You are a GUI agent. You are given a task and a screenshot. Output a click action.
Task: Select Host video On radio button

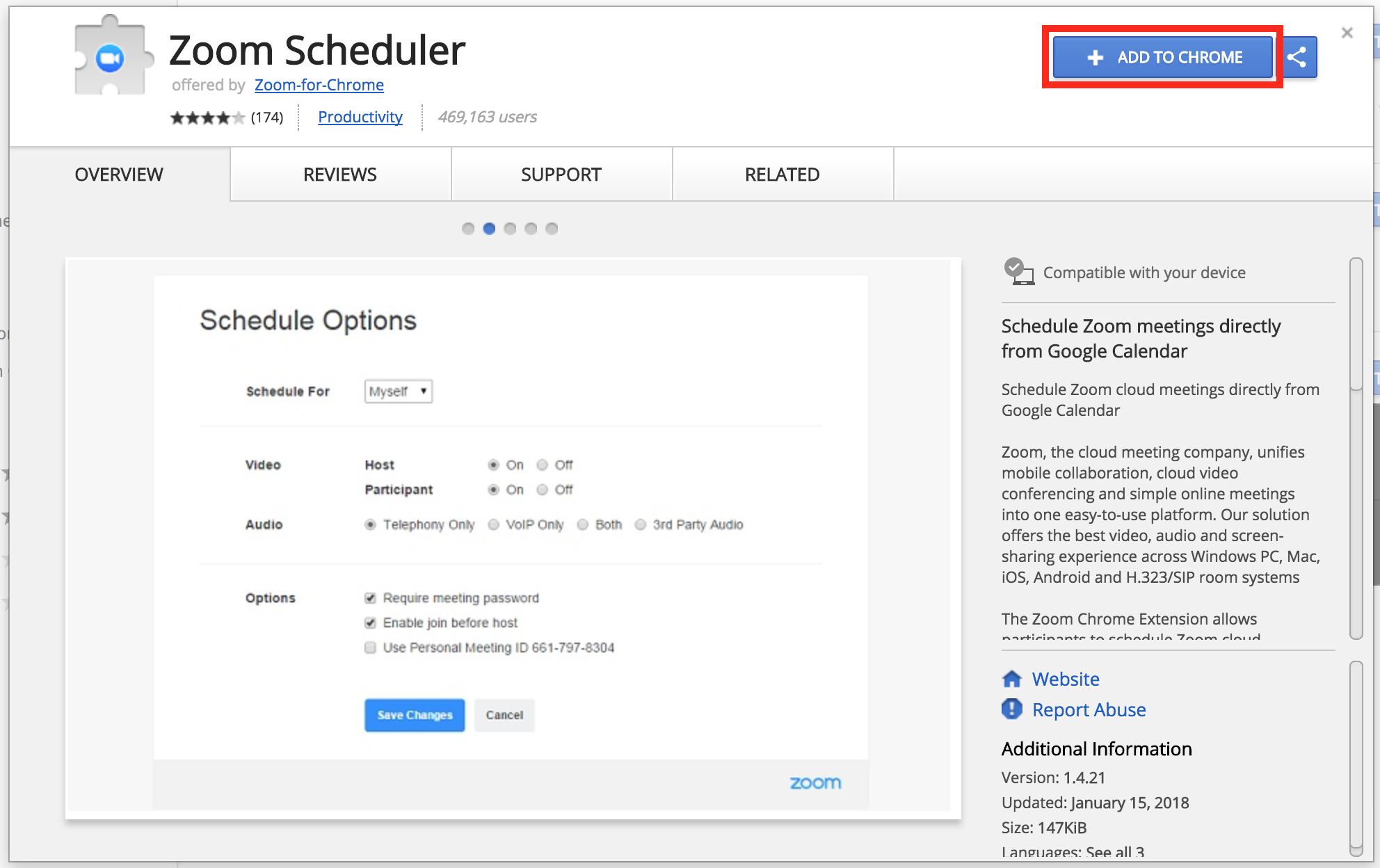493,465
